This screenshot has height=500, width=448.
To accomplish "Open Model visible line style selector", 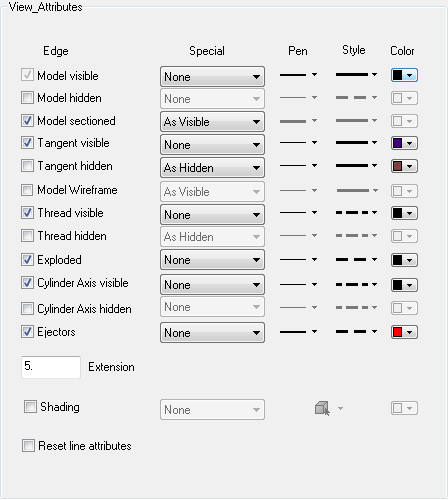I will click(x=356, y=75).
